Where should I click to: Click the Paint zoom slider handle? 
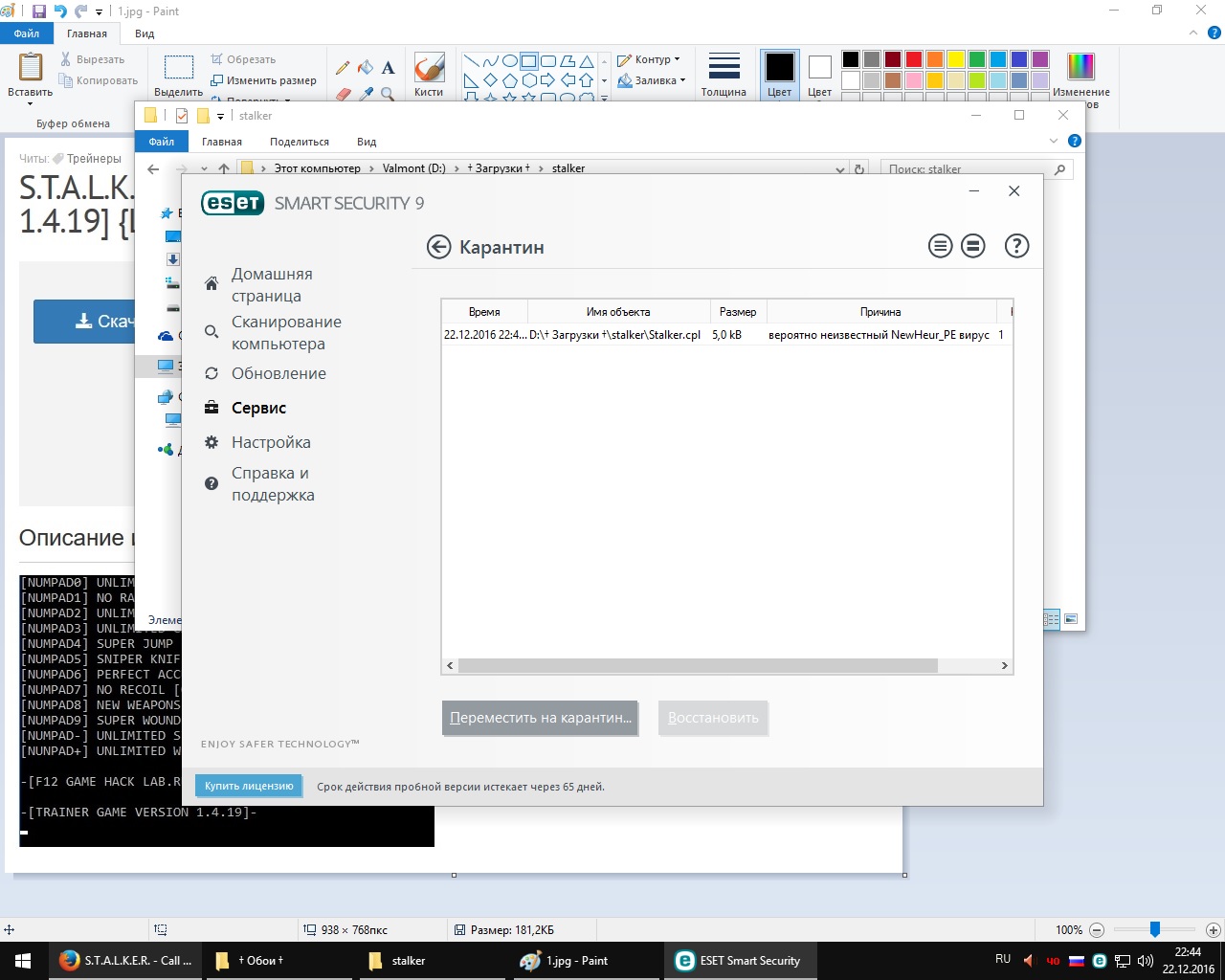1155,929
